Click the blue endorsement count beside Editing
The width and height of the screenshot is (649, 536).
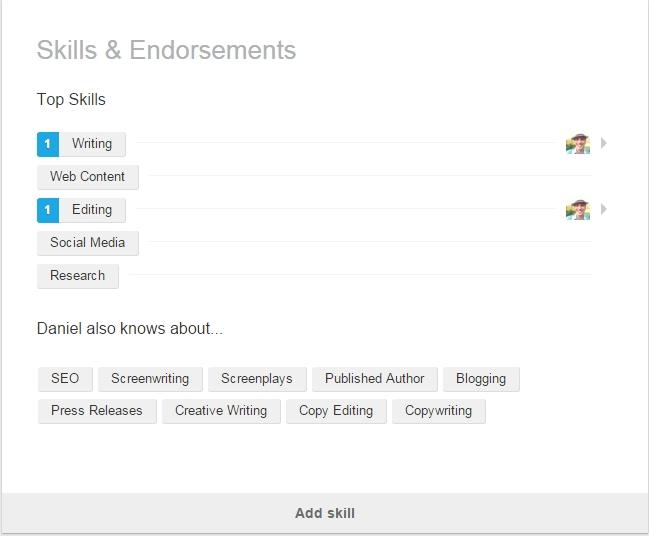click(48, 210)
